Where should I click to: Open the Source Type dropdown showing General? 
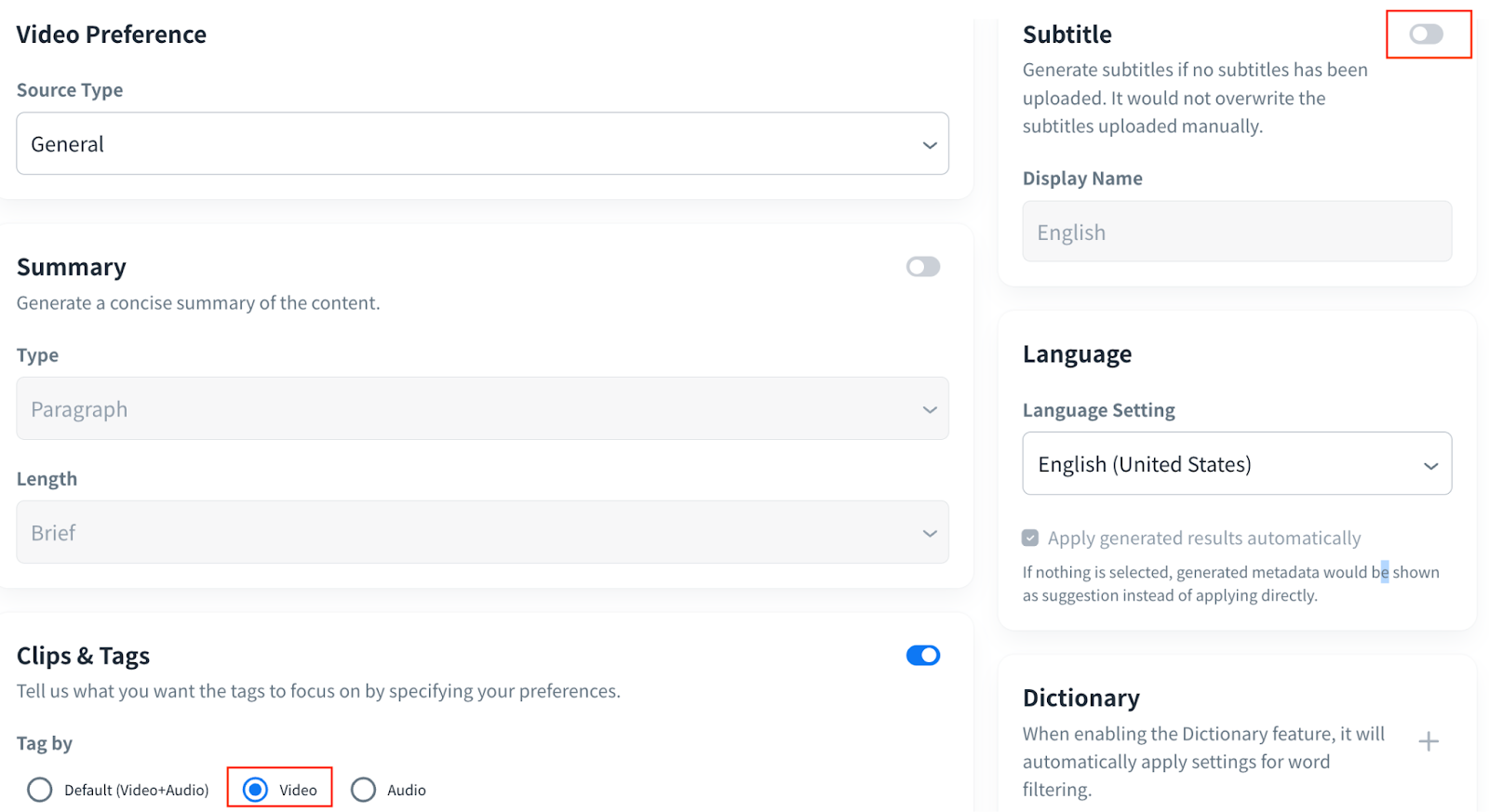click(465, 144)
